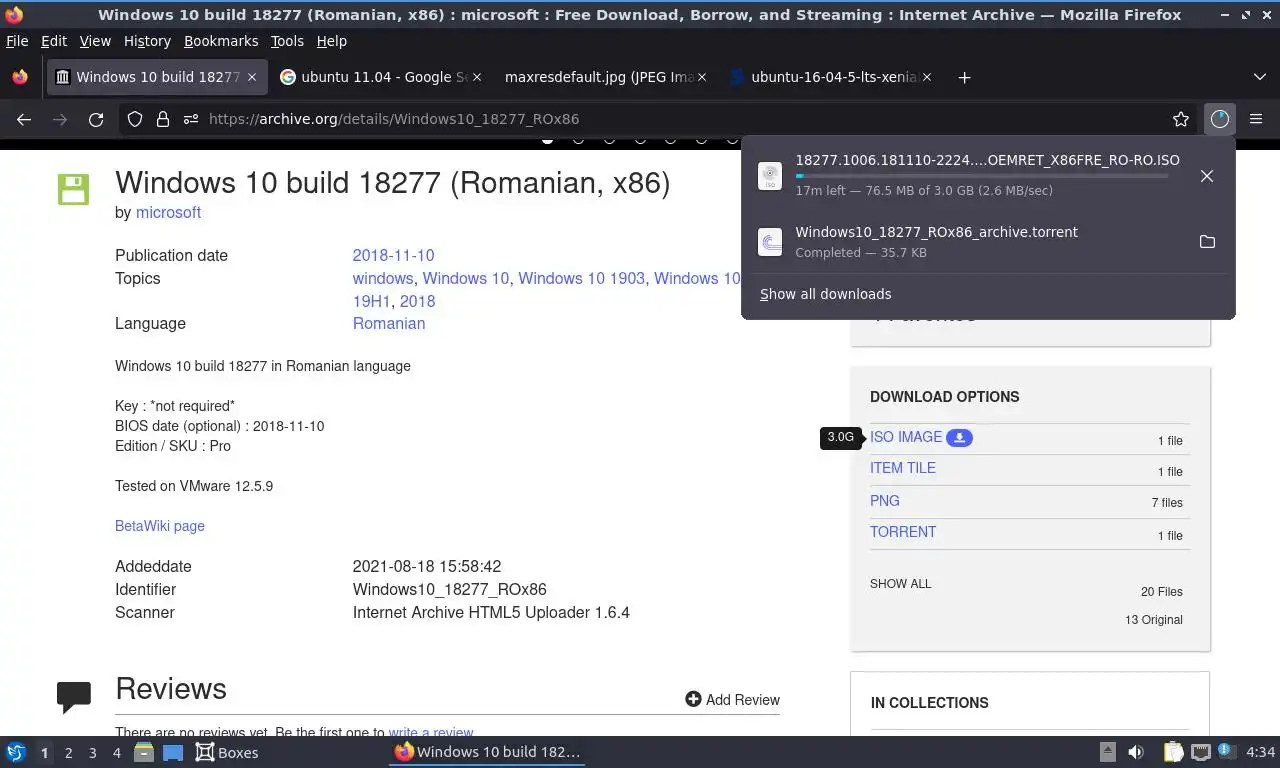Switch to the ubuntu 11.04 Google tab
Image resolution: width=1280 pixels, height=768 pixels.
(380, 77)
